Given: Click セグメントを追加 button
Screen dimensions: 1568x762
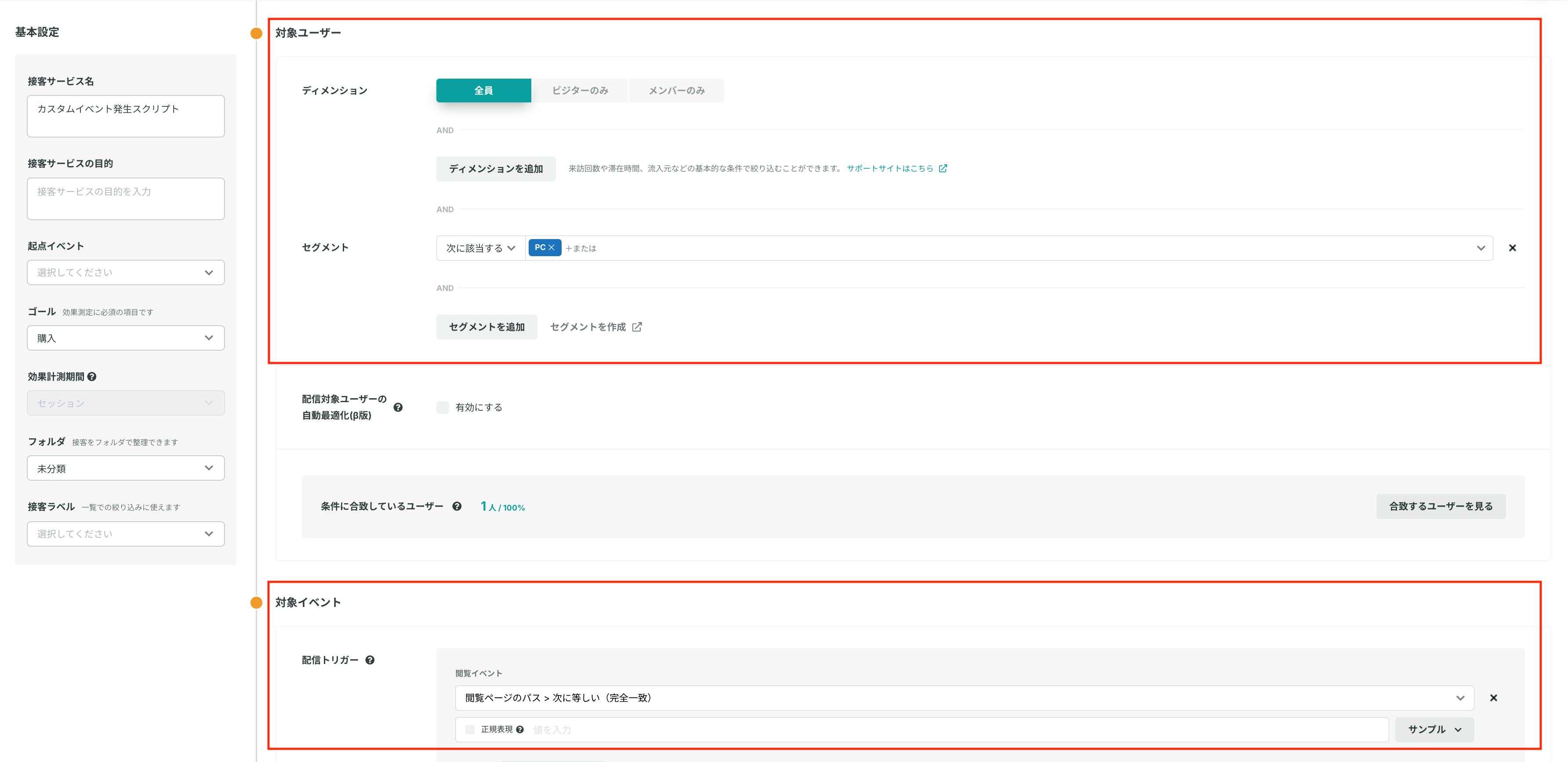Looking at the screenshot, I should point(486,327).
